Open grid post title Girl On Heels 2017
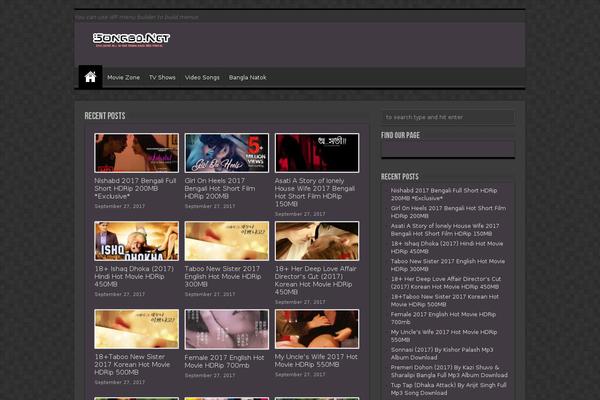This screenshot has width=600, height=400. click(x=220, y=188)
